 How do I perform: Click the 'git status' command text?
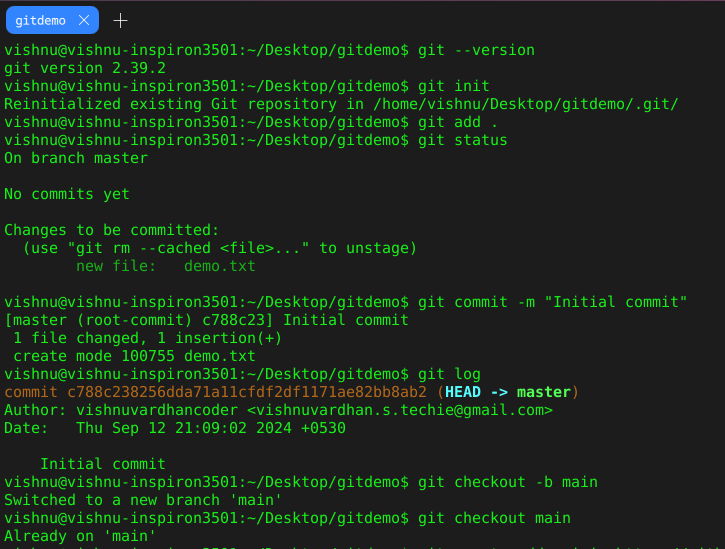tap(463, 140)
